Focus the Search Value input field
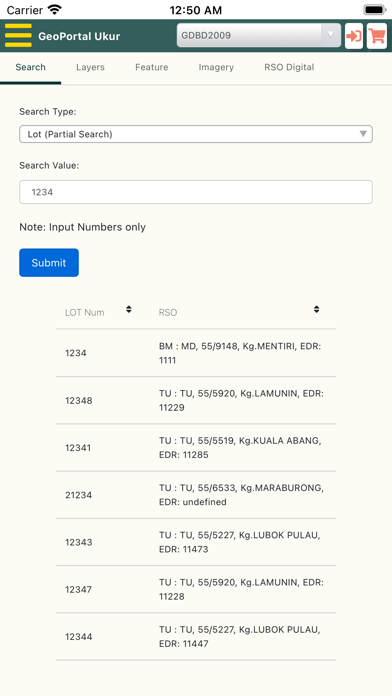392x696 pixels. (196, 192)
